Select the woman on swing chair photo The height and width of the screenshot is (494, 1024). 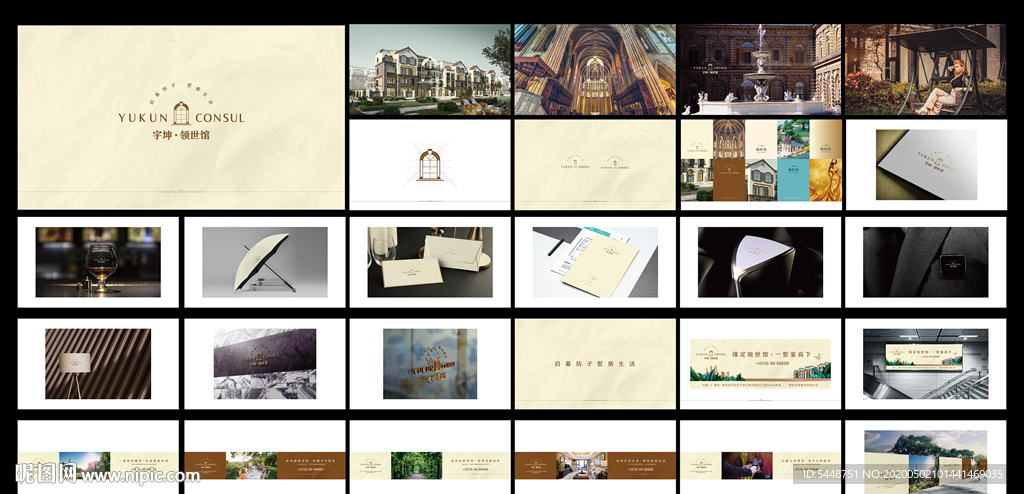(925, 70)
